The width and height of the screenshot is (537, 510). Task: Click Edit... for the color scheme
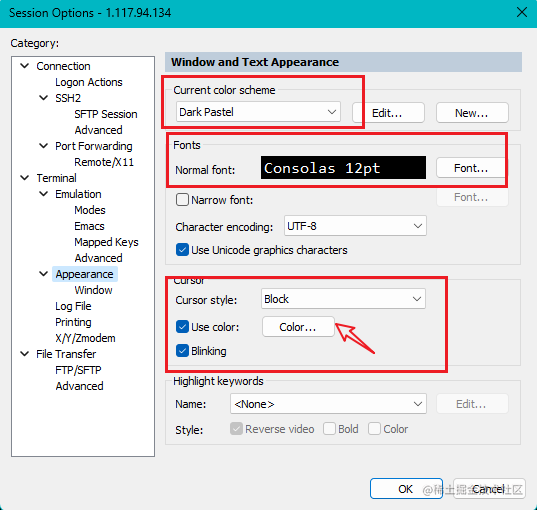388,113
